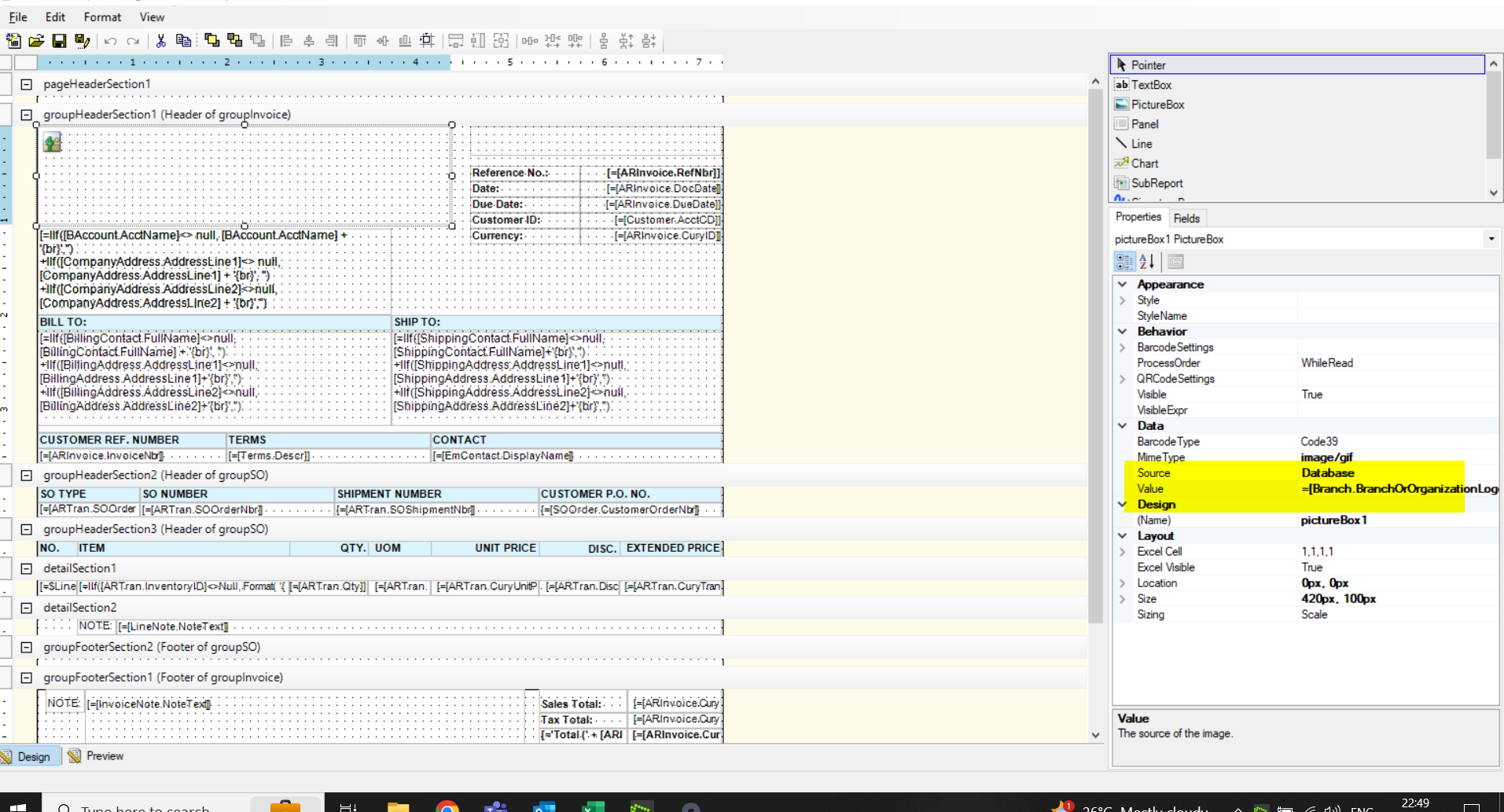The height and width of the screenshot is (812, 1504).
Task: Click the Sizing property value Scale
Action: click(x=1314, y=615)
